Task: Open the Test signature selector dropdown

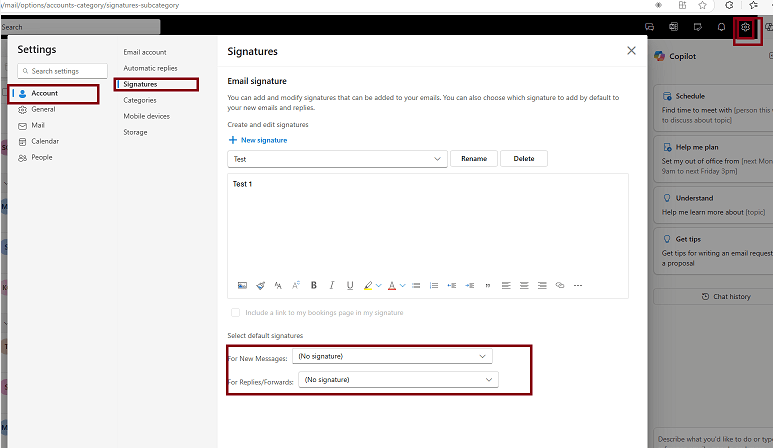Action: [x=337, y=159]
